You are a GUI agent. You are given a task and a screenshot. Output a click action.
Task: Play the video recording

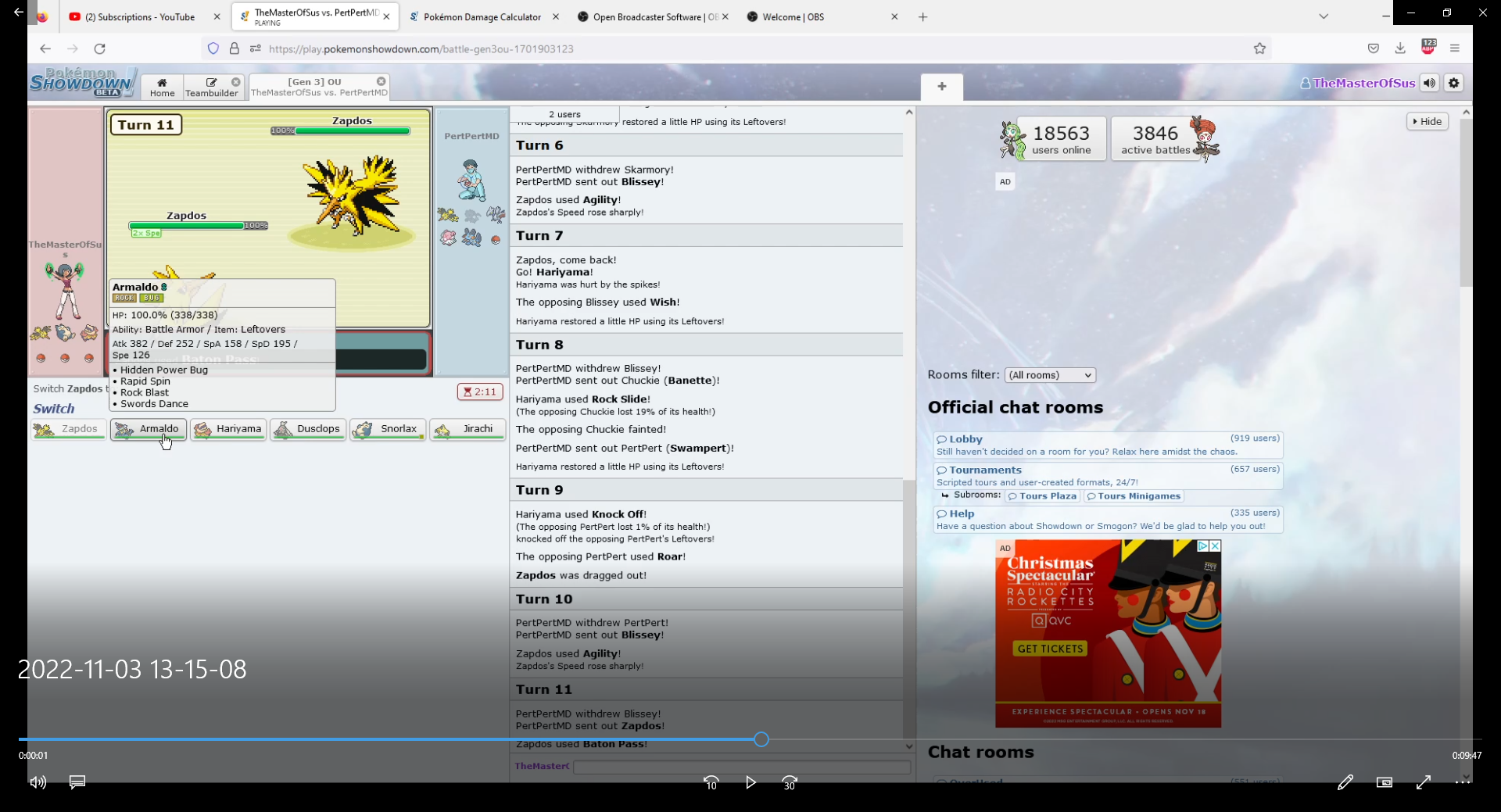click(750, 782)
